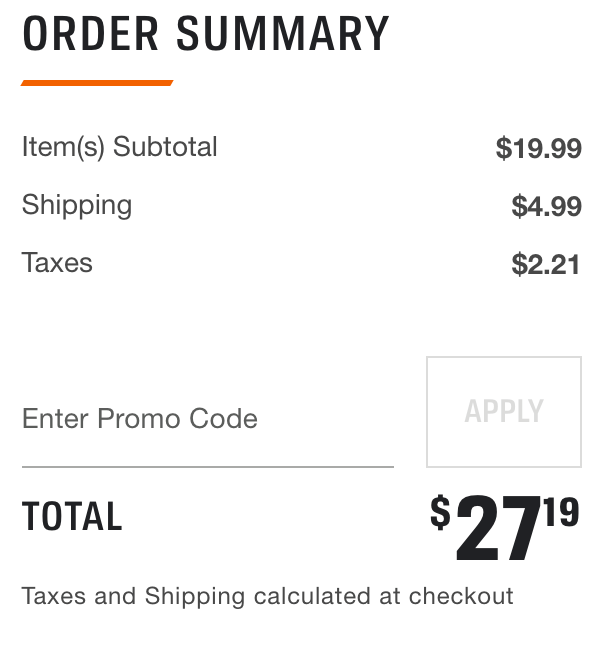Image resolution: width=612 pixels, height=654 pixels.
Task: Click the word Shipping in the footnote
Action: pos(195,597)
